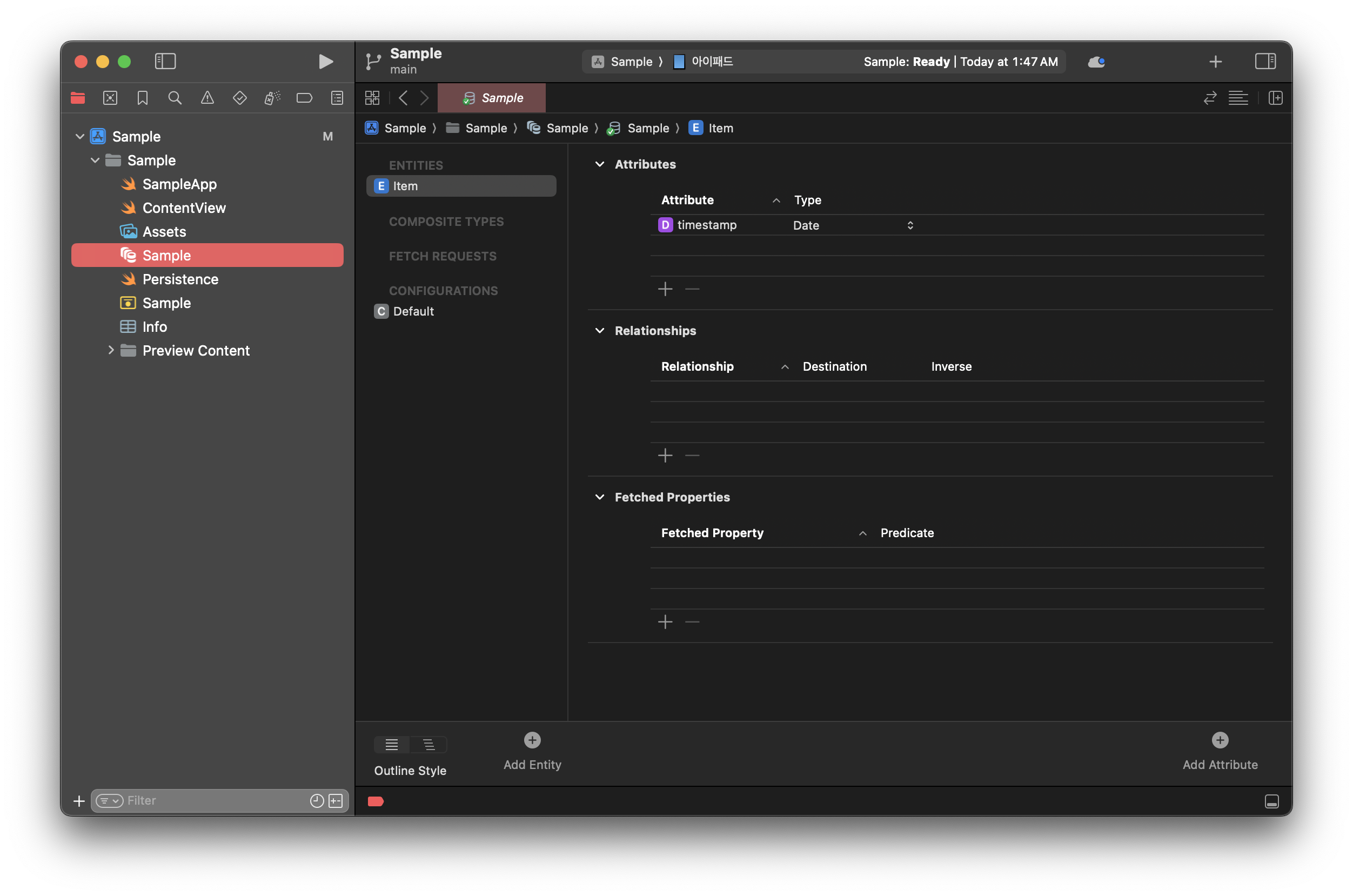This screenshot has height=896, width=1353.
Task: Toggle the left navigator sidebar
Action: (x=165, y=61)
